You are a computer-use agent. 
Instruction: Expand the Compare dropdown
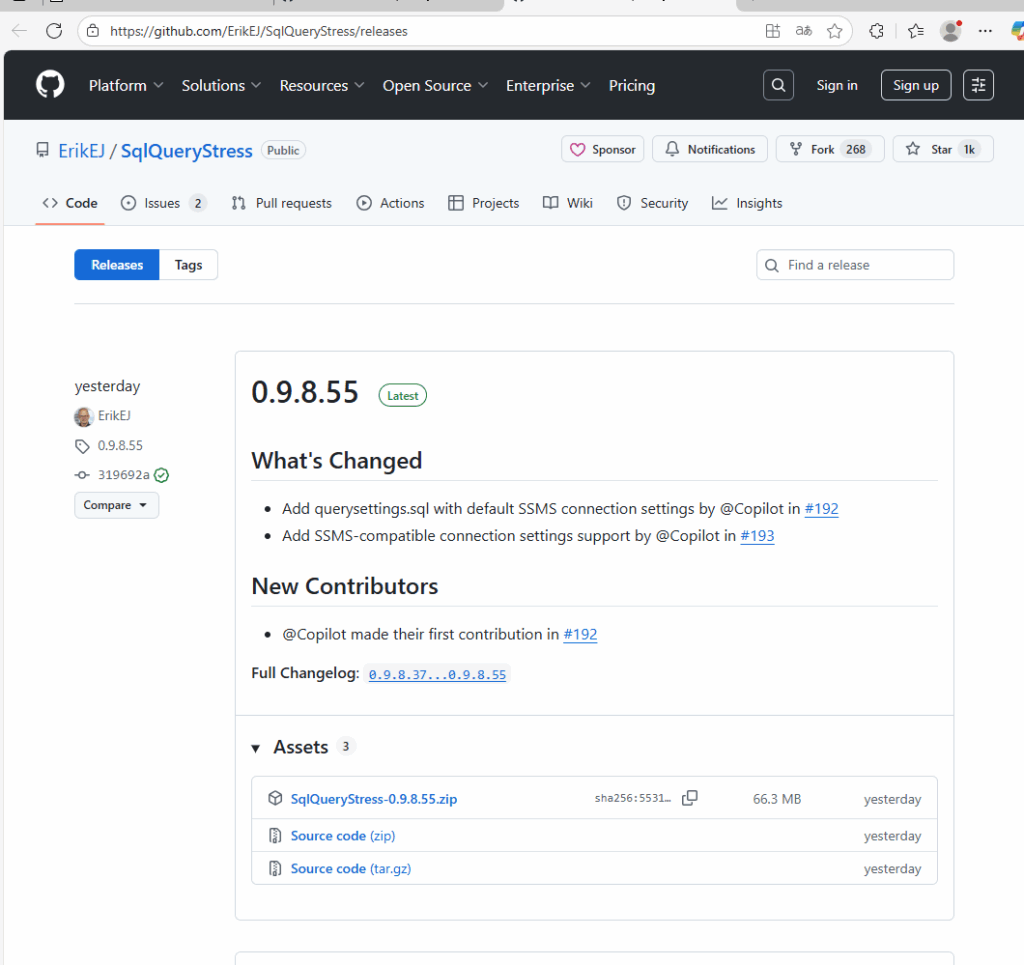click(x=116, y=505)
